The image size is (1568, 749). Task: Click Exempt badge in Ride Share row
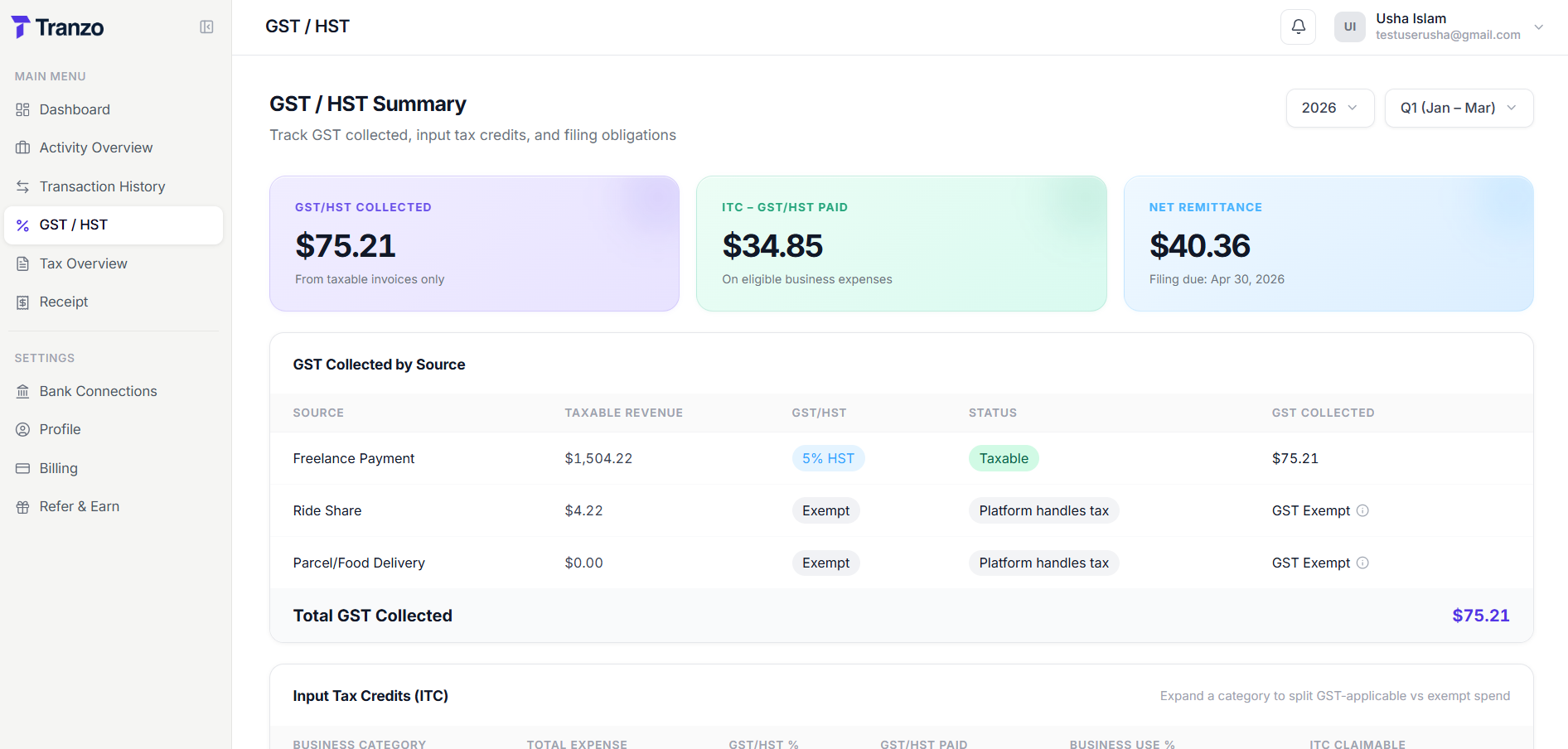tap(825, 510)
